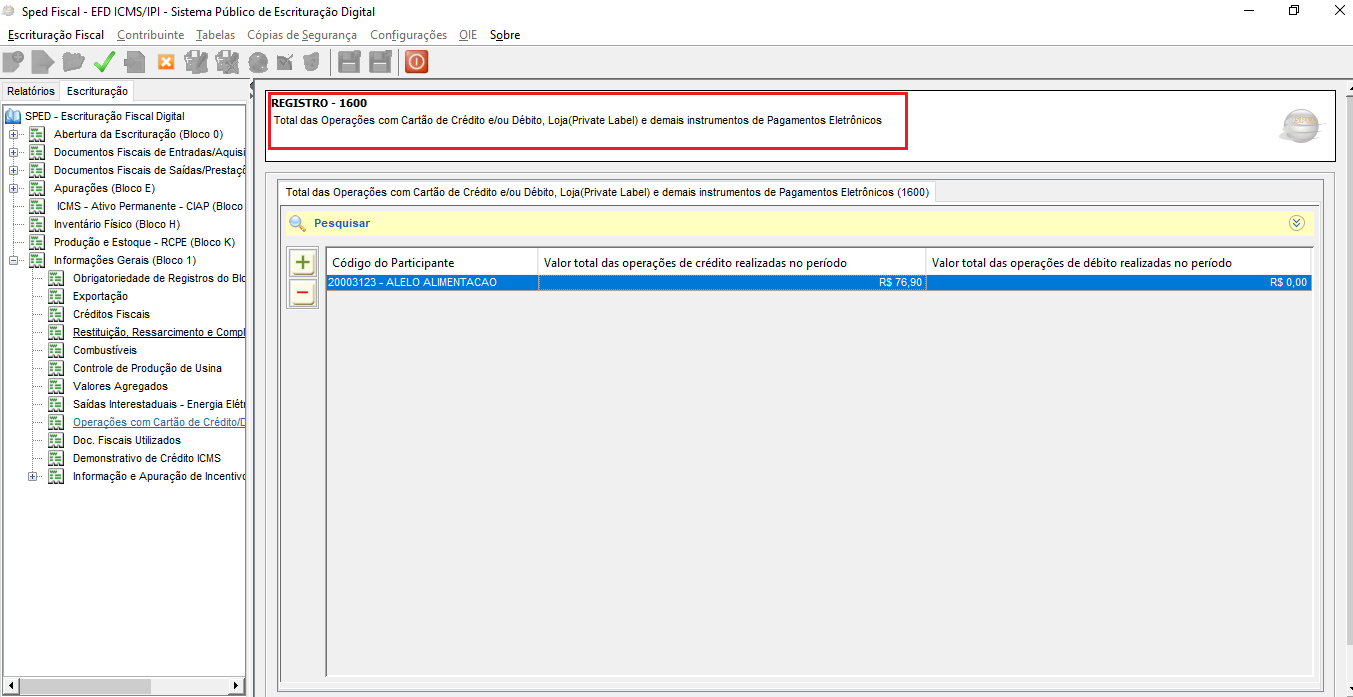Switch to the Relatórios tab

tap(30, 91)
